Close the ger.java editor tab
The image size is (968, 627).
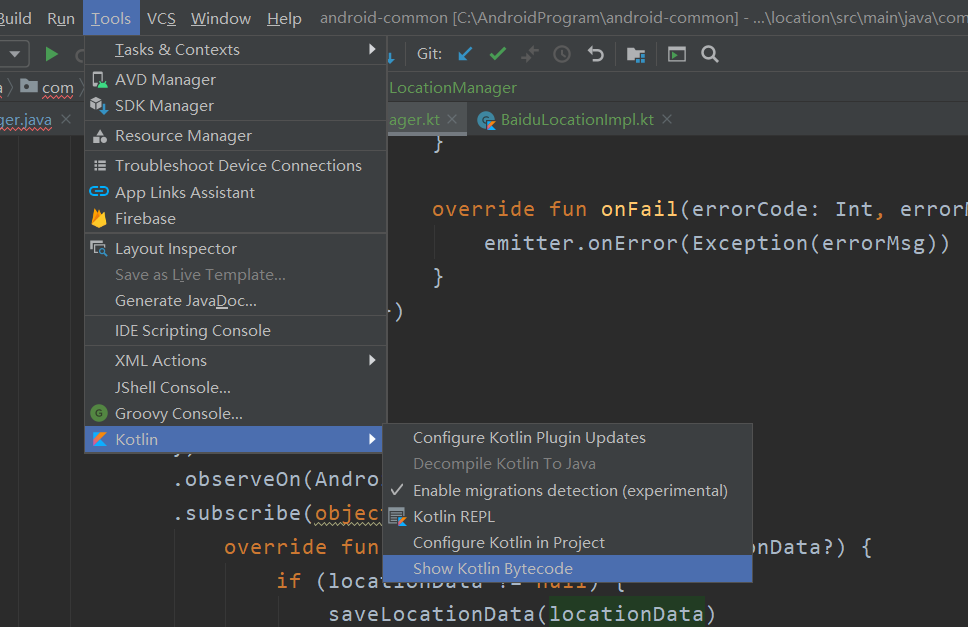pos(66,119)
